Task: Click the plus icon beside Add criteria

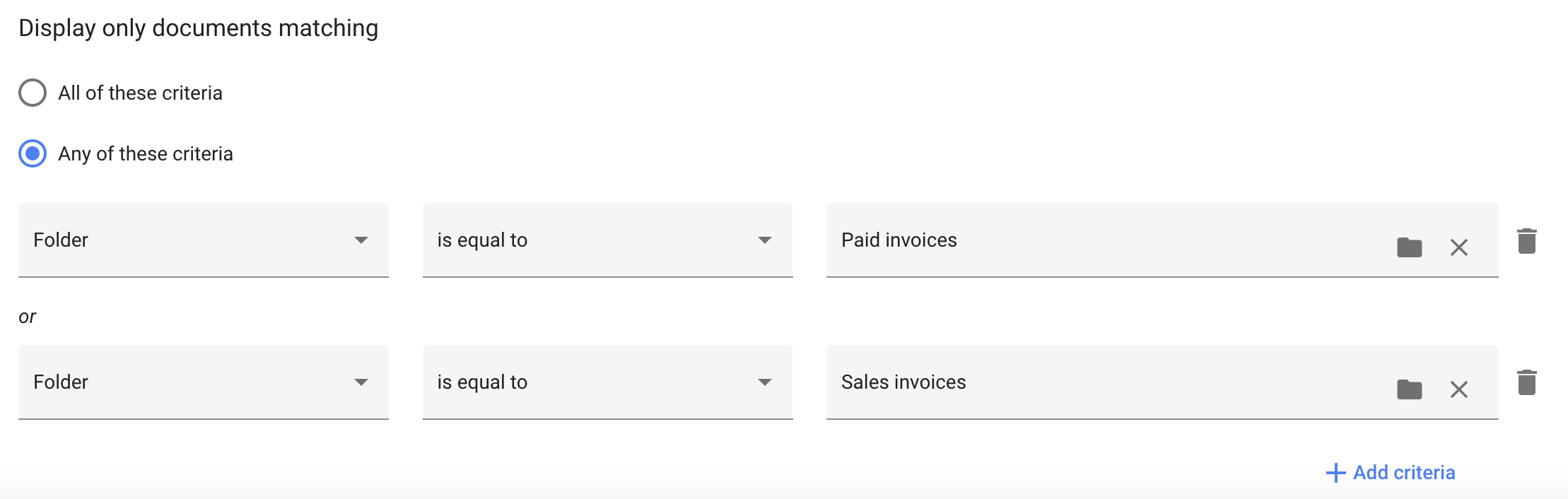Action: 1335,473
